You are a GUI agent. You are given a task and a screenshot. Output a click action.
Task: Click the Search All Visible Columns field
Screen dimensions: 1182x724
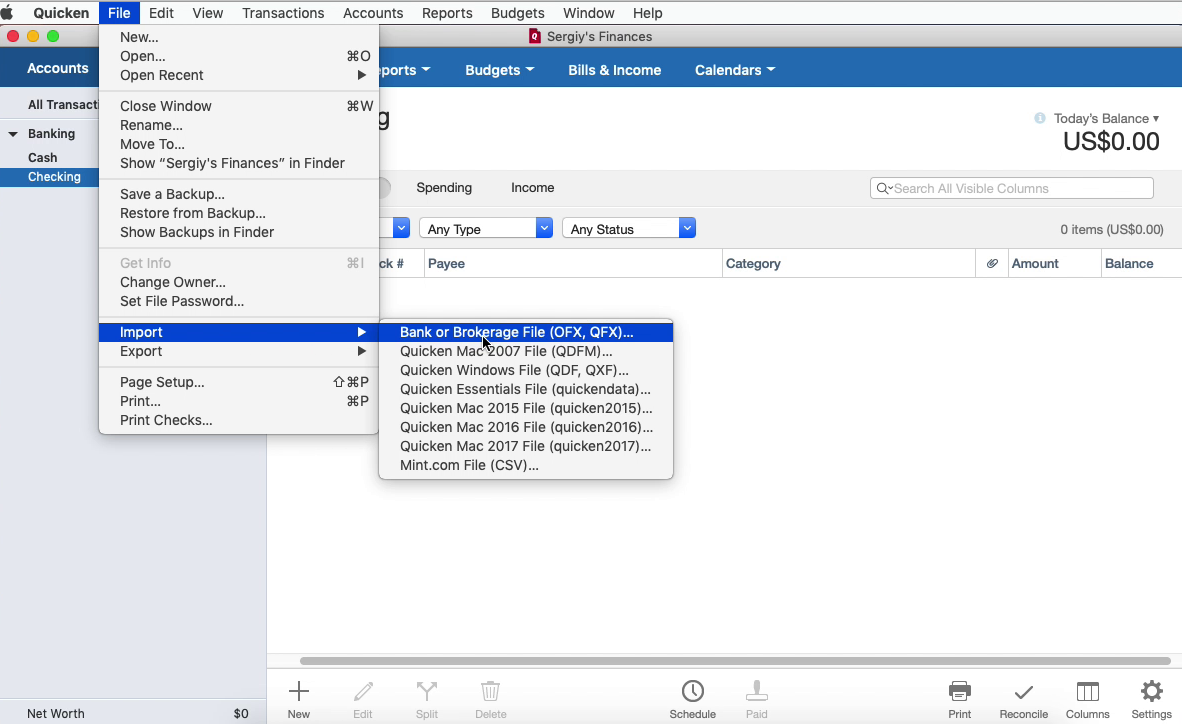[x=1012, y=189]
